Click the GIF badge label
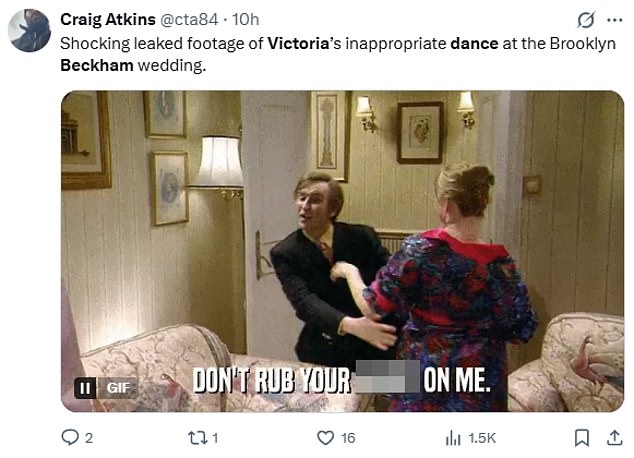634x458 pixels. (118, 387)
